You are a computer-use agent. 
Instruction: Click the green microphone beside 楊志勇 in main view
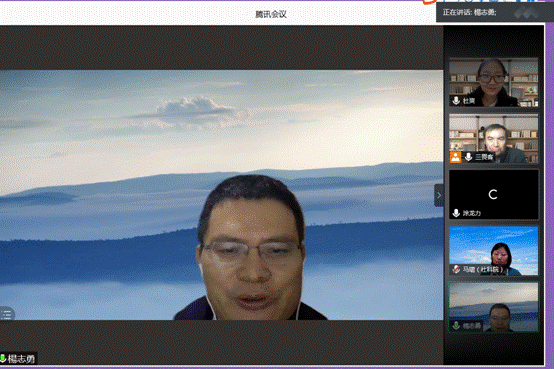(3, 359)
